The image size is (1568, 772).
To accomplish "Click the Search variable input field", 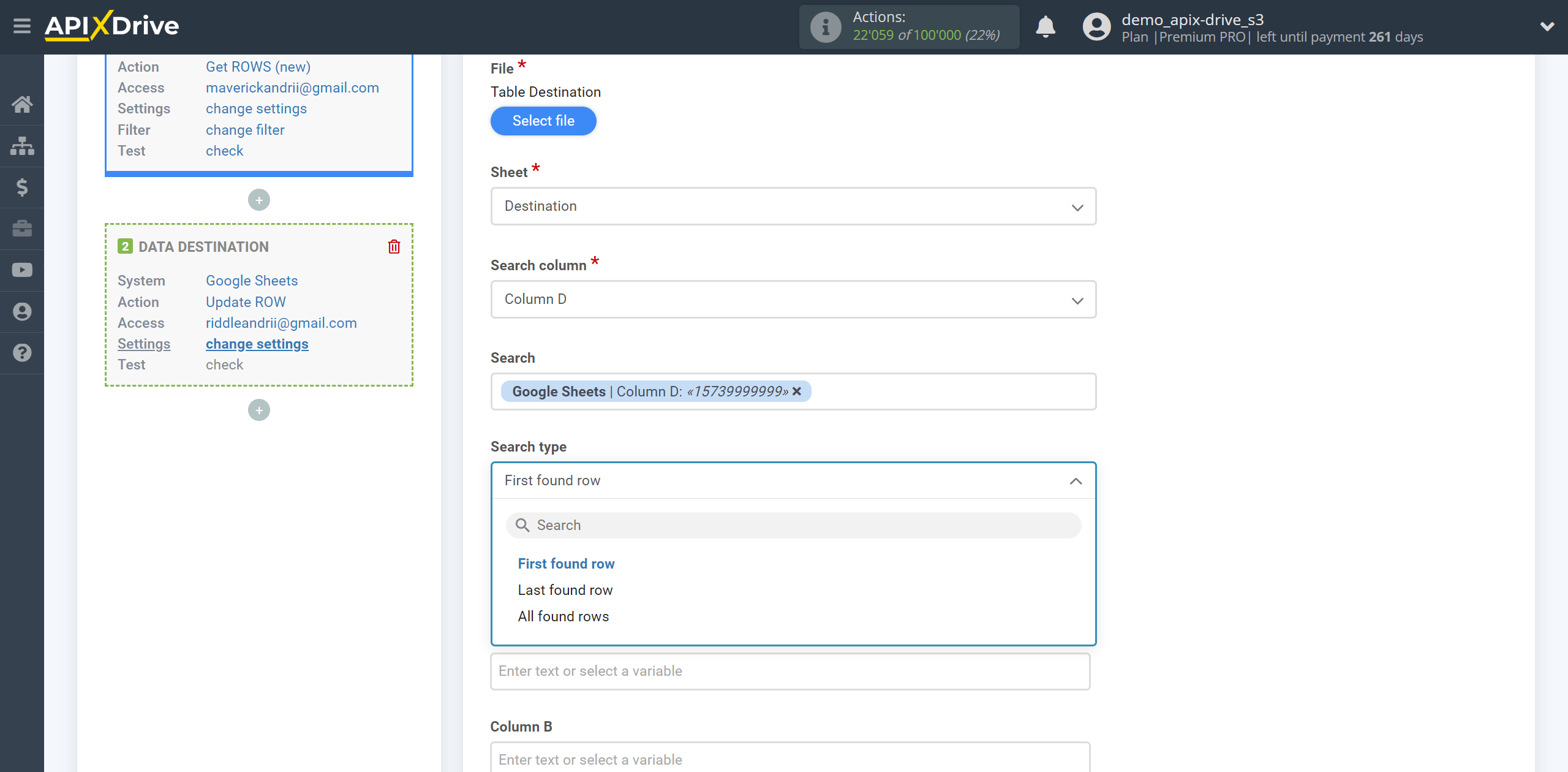I will (793, 392).
